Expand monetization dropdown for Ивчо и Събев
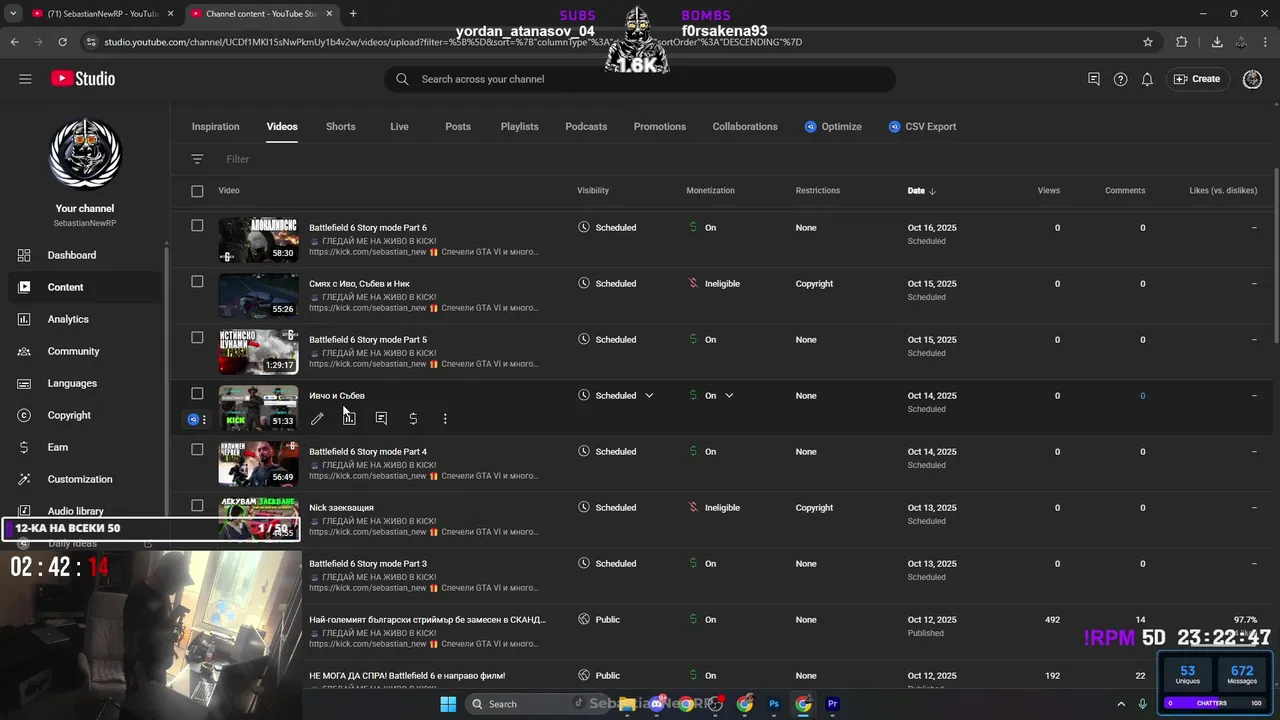 729,395
